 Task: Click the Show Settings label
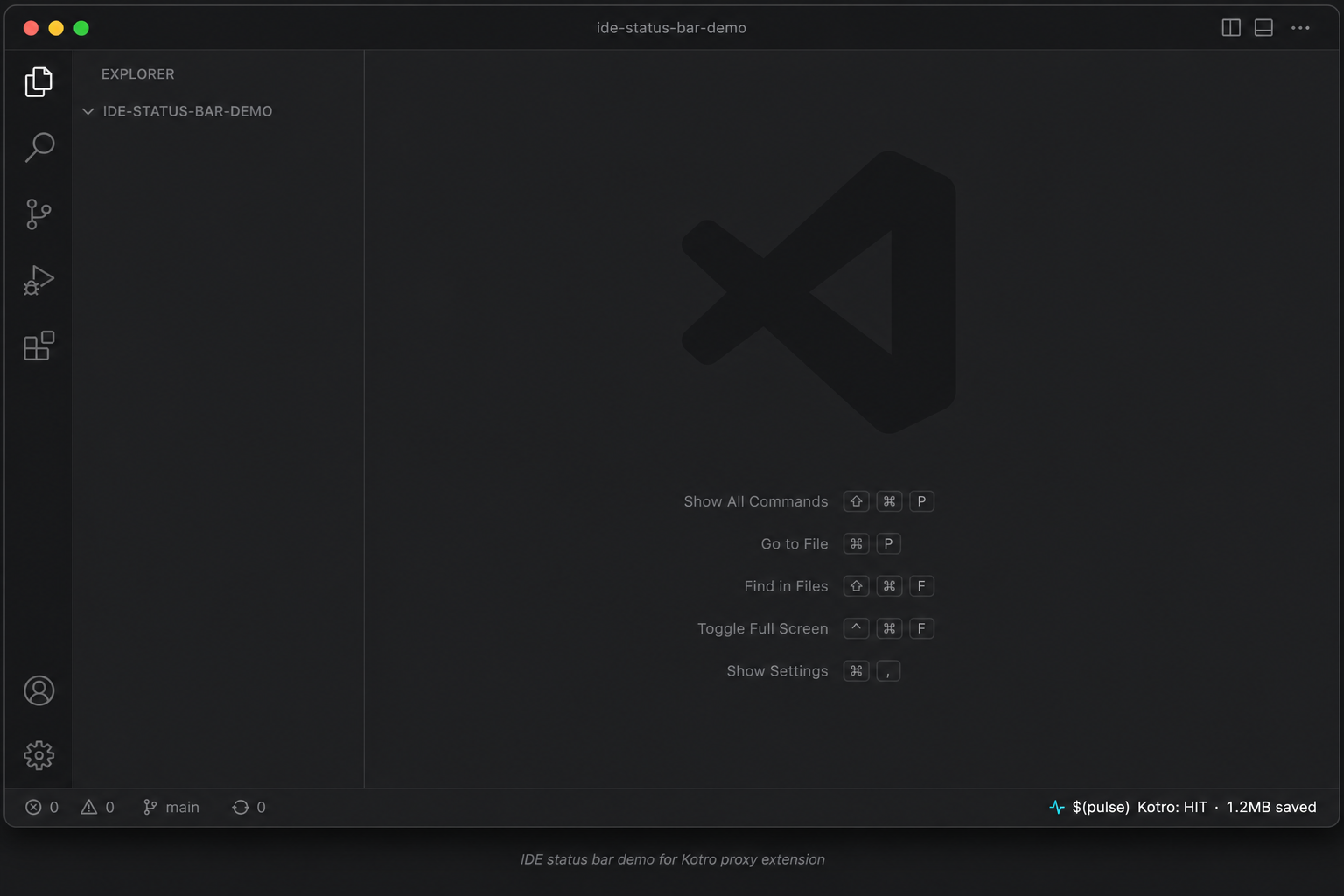(x=777, y=671)
